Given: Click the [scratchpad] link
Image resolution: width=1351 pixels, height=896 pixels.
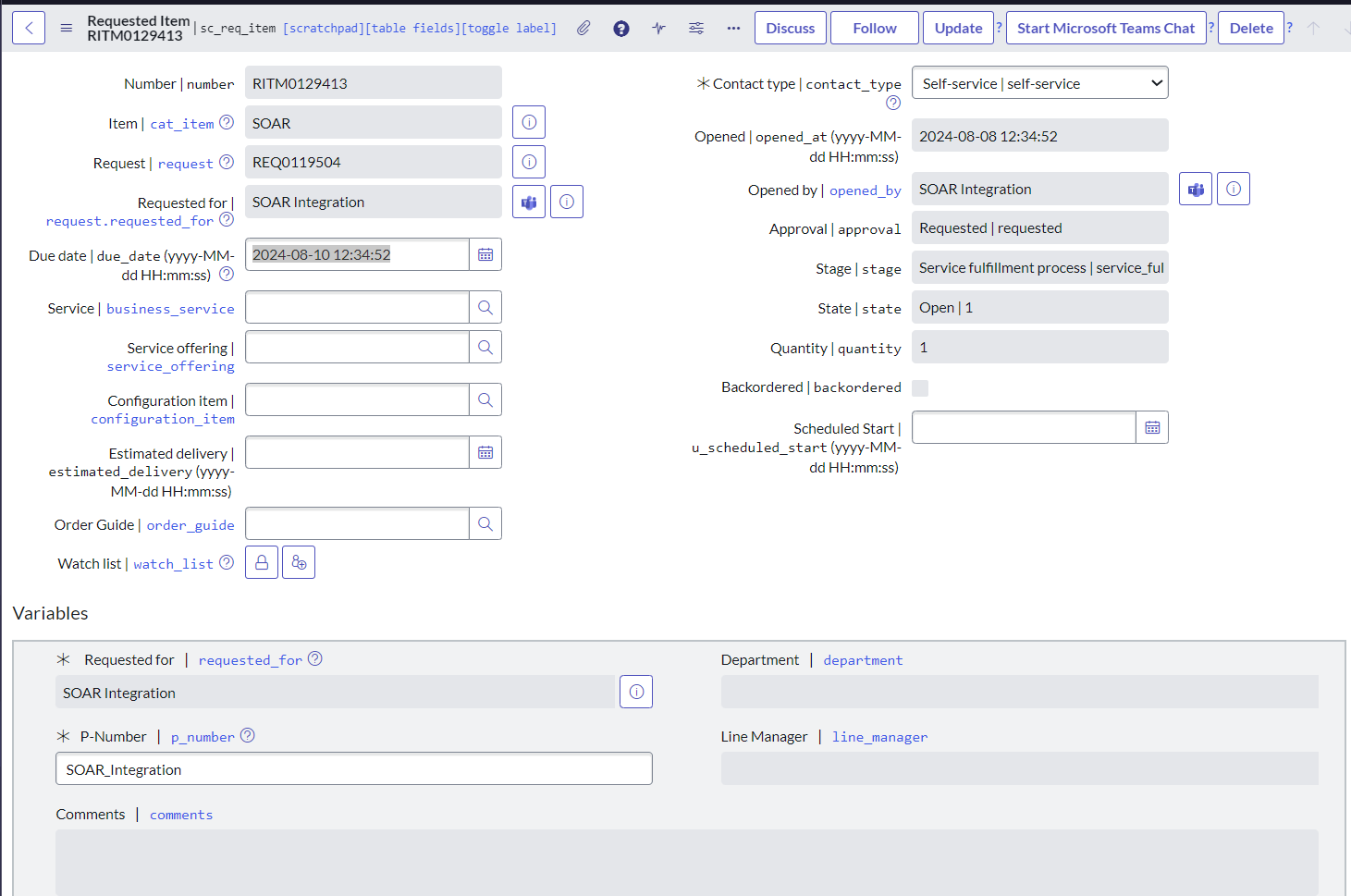Looking at the screenshot, I should point(322,29).
